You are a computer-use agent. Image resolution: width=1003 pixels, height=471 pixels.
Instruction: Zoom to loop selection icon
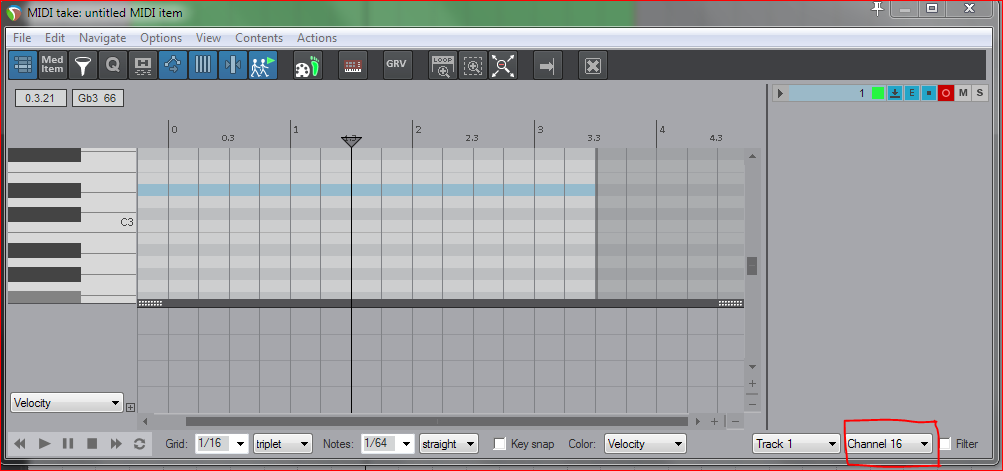[x=442, y=65]
